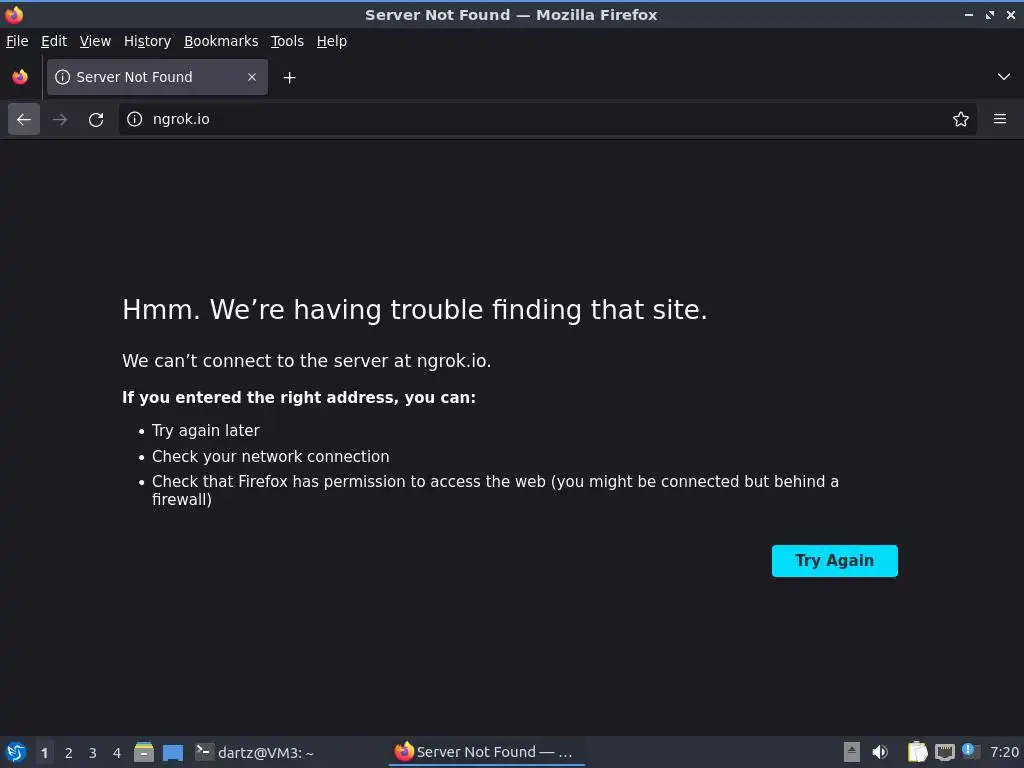Open the Bookmarks menu
1024x768 pixels.
[221, 41]
